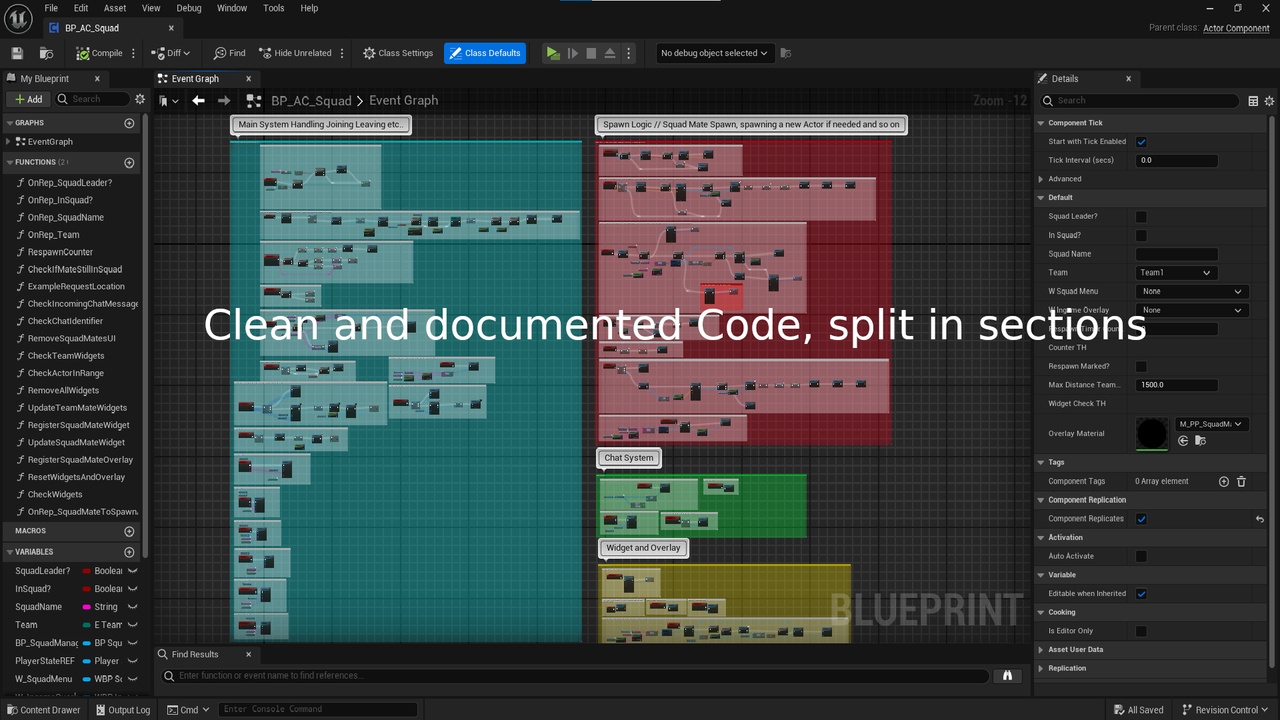Viewport: 1280px width, 720px height.
Task: Click the Find Results binoculars icon
Action: tap(1009, 676)
